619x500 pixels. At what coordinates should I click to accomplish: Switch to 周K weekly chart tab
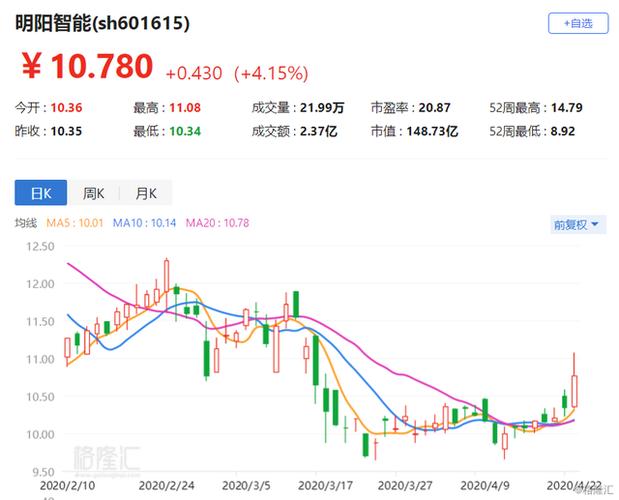[93, 193]
